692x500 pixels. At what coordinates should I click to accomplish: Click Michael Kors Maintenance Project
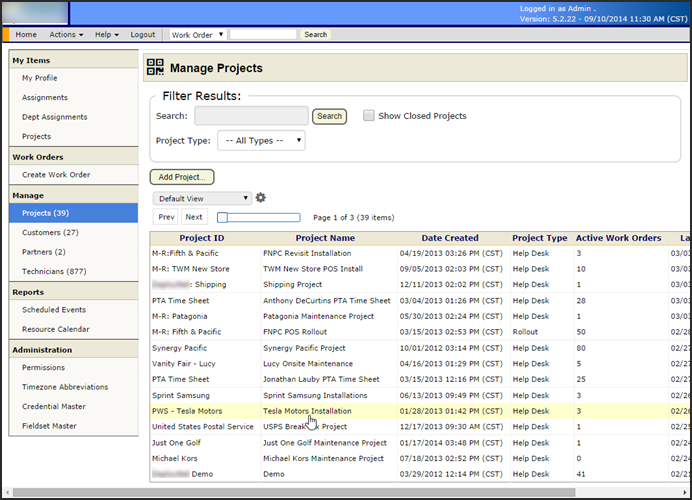[323, 459]
